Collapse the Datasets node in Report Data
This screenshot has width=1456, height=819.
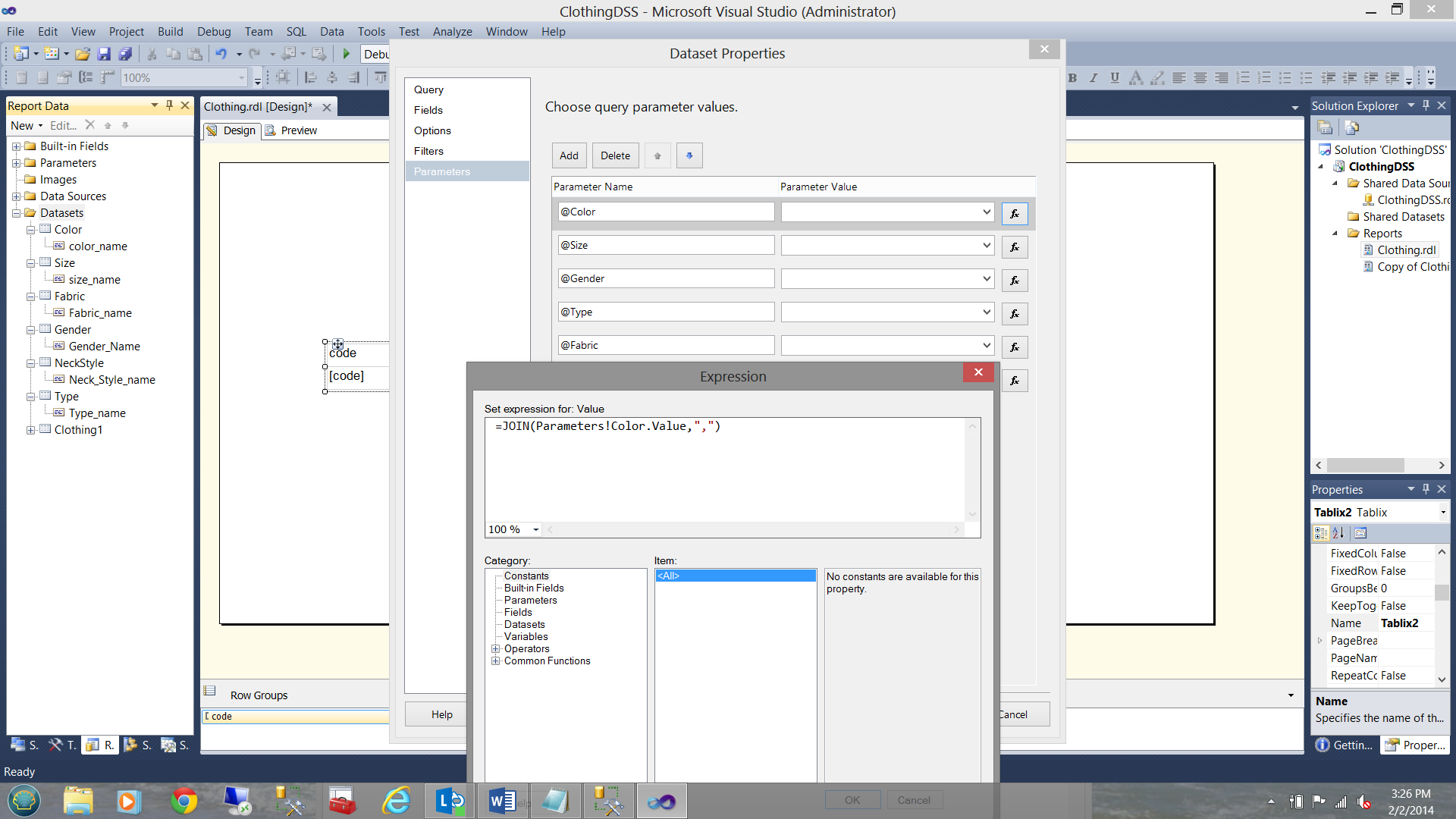pyautogui.click(x=17, y=213)
